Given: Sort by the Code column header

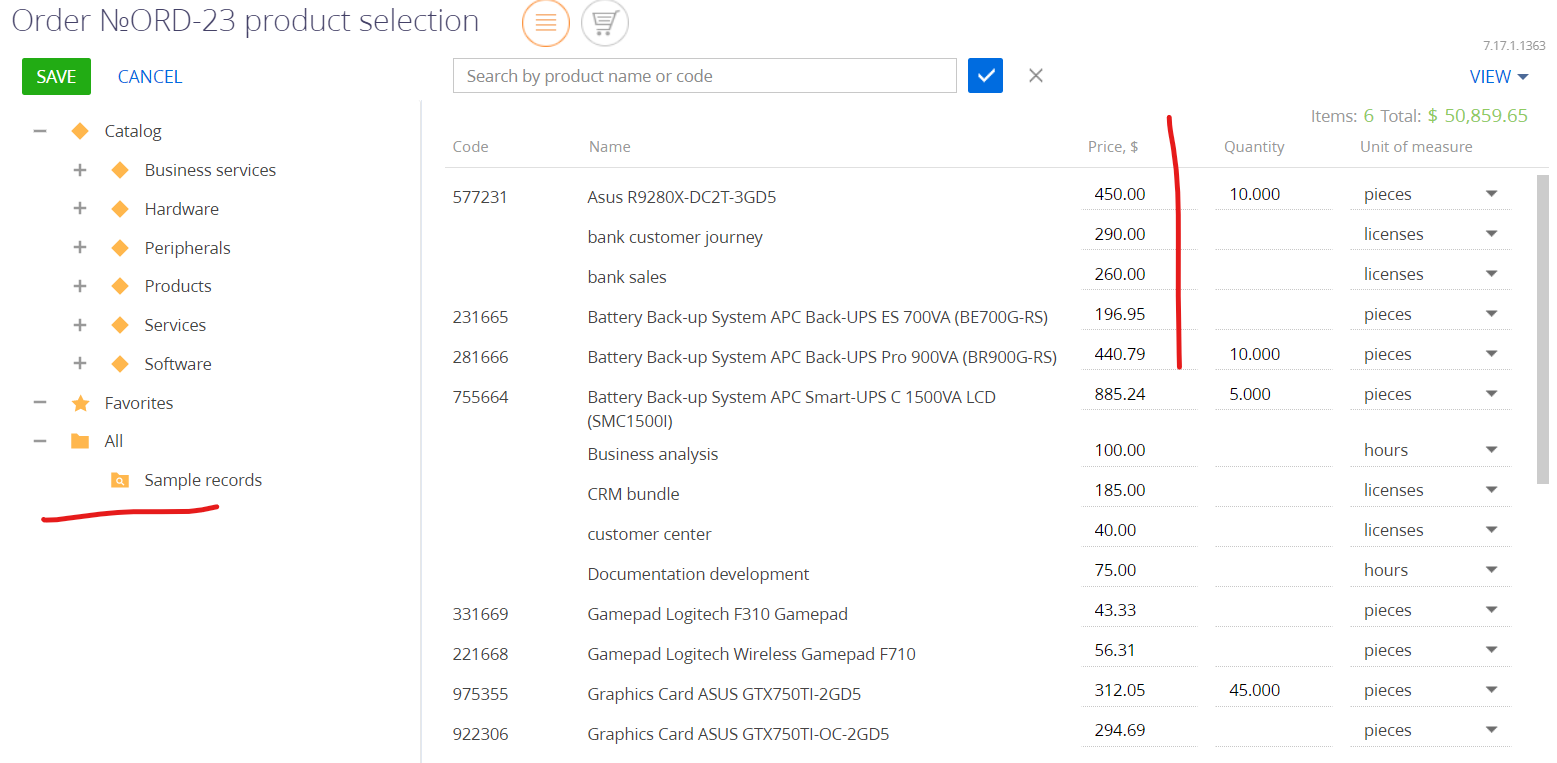Looking at the screenshot, I should 470,147.
